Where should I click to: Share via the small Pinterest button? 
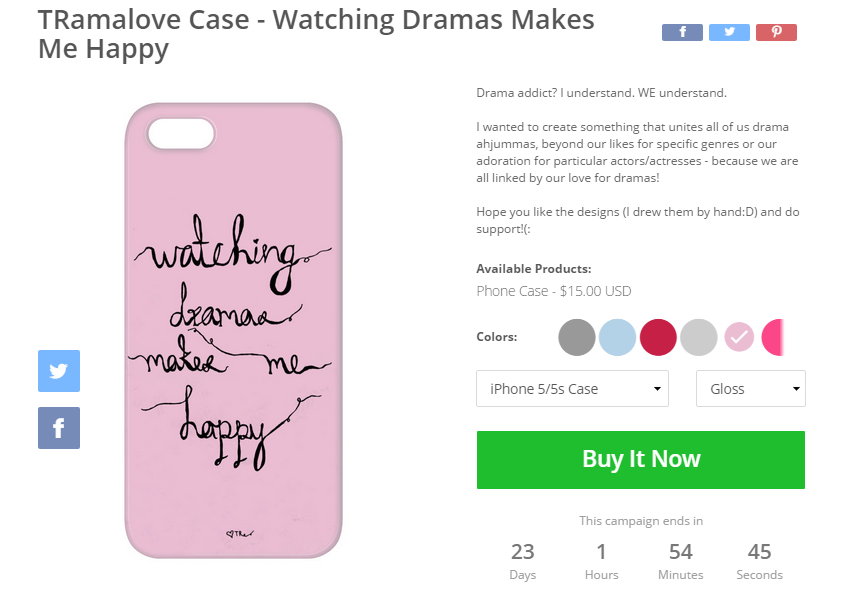click(x=776, y=32)
